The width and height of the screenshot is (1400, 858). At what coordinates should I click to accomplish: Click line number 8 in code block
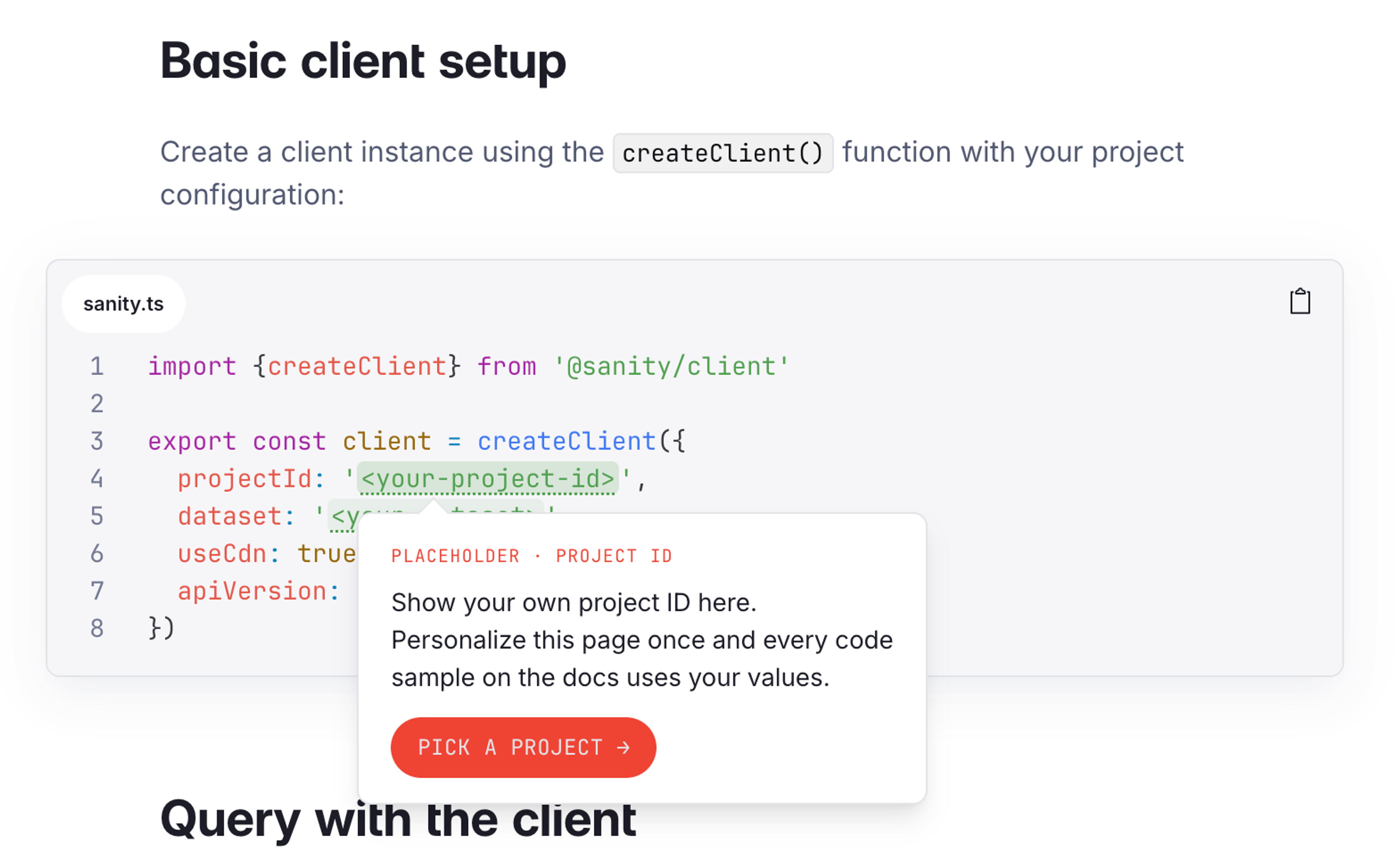click(x=97, y=628)
